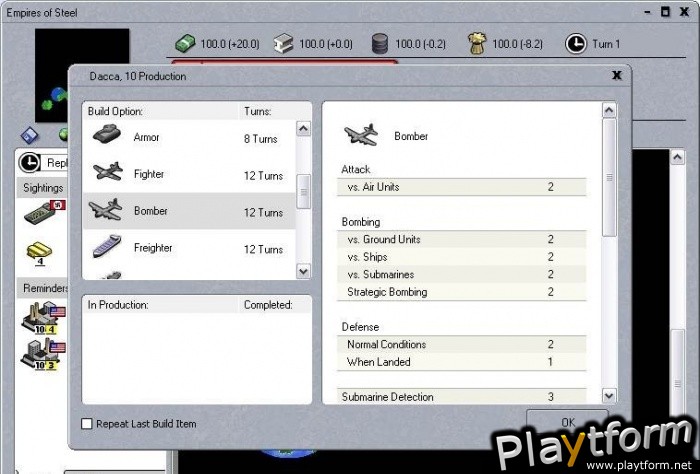This screenshot has height=474, width=700.
Task: Click the large Bomber icon in details pane
Action: pos(361,135)
